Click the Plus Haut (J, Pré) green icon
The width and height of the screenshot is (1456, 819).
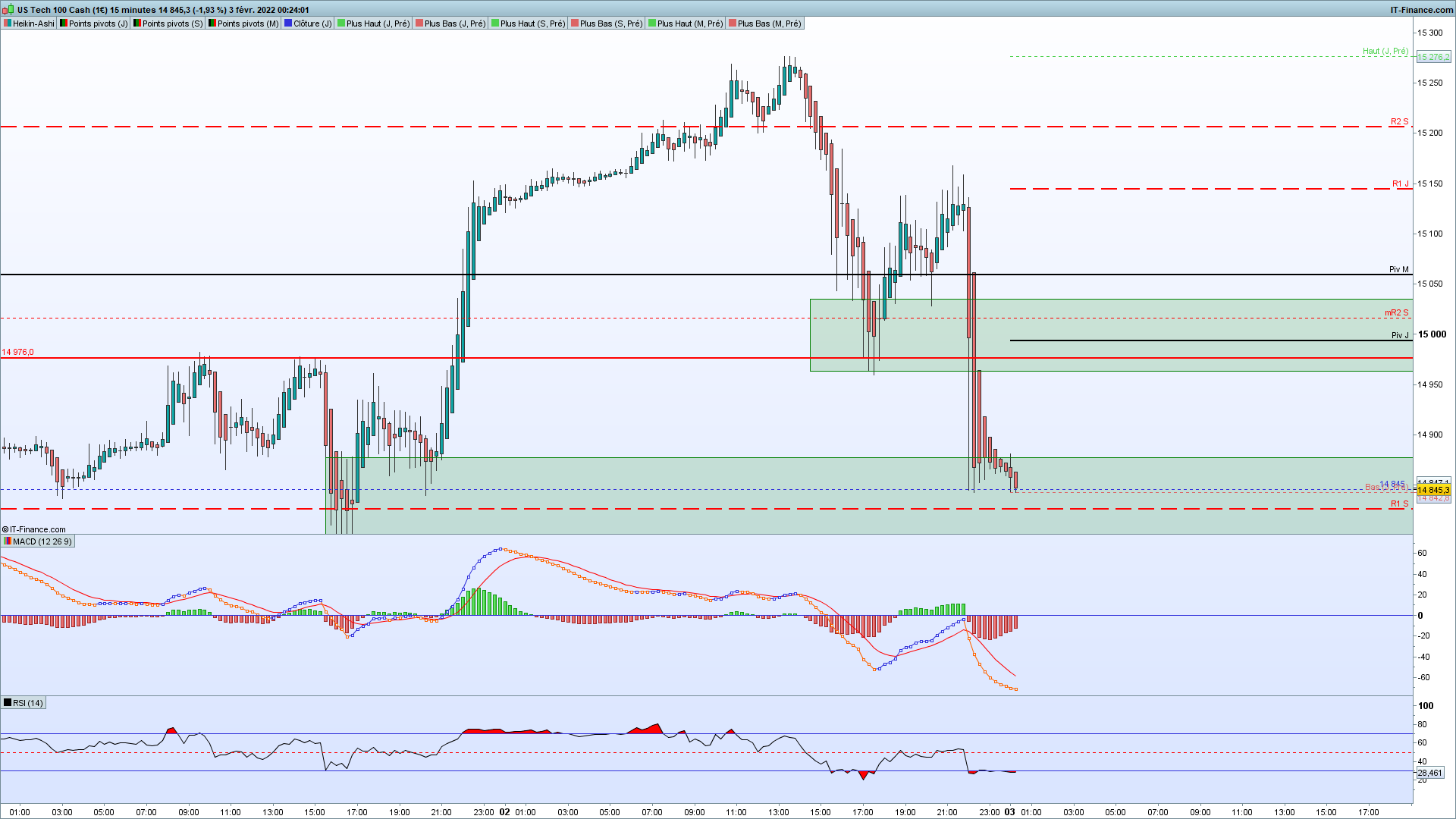pyautogui.click(x=341, y=24)
